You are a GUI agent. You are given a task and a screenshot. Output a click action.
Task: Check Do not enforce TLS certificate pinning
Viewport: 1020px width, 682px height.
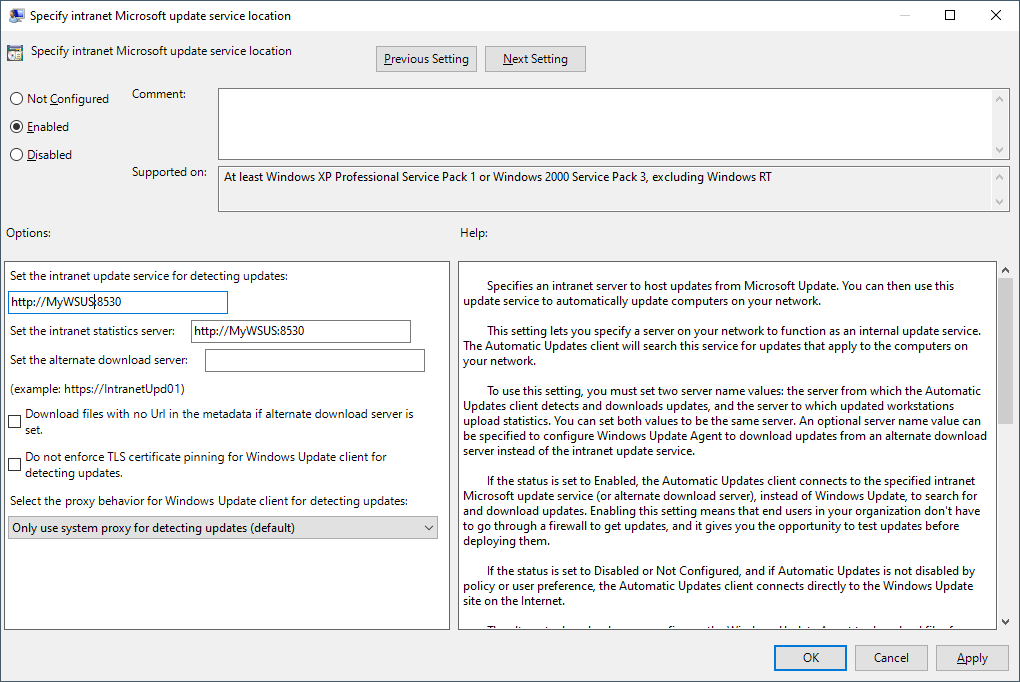[x=14, y=465]
